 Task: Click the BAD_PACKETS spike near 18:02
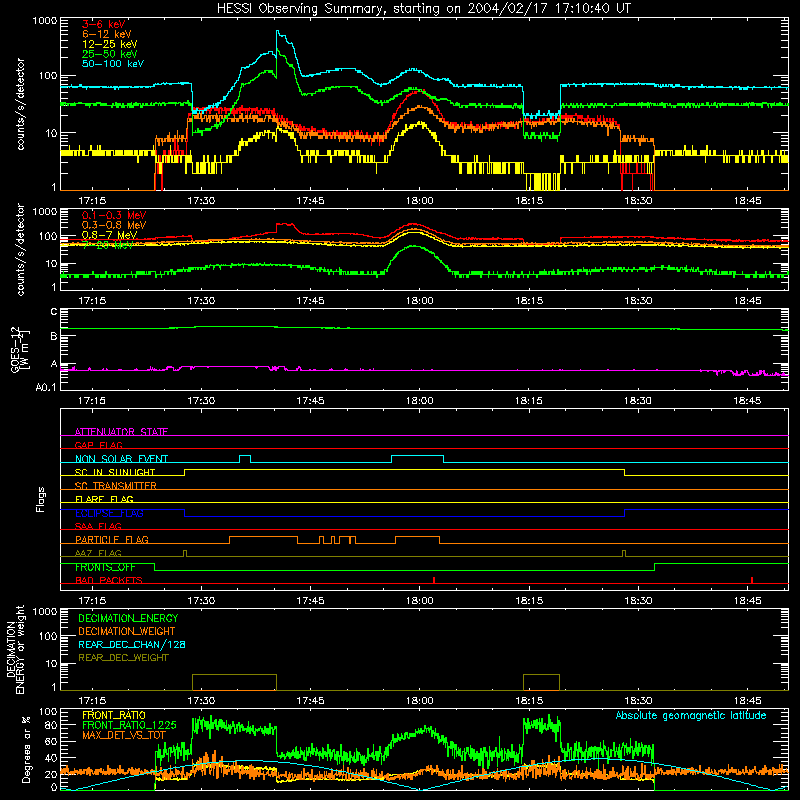(x=434, y=580)
